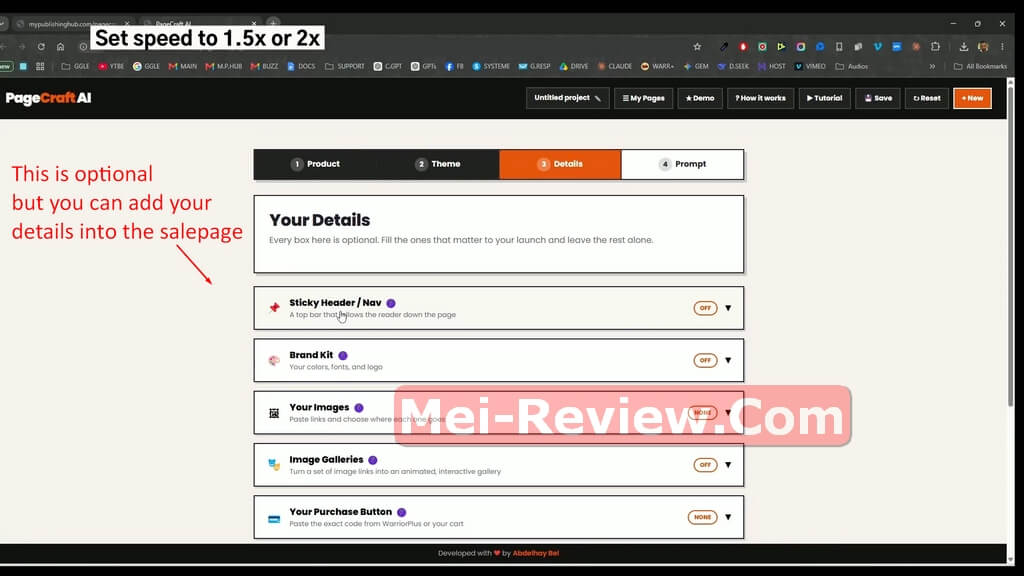Go to step 4 Prompt tab
The image size is (1024, 576).
(682, 164)
